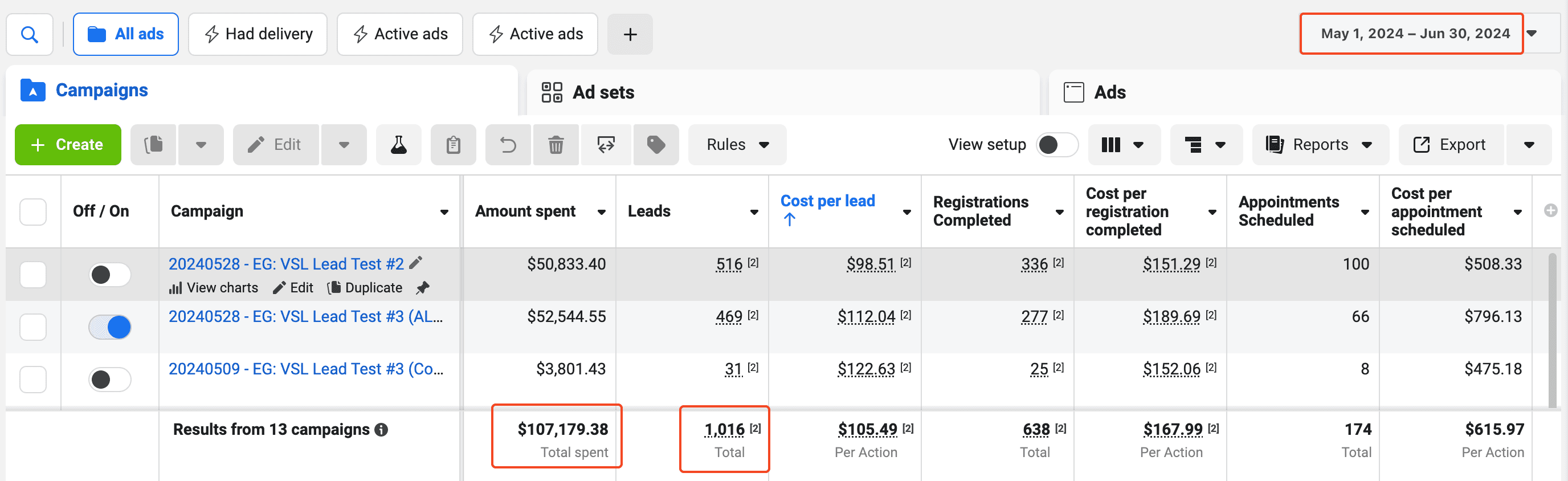This screenshot has height=481, width=1568.
Task: Toggle the View setup switch
Action: (x=1057, y=145)
